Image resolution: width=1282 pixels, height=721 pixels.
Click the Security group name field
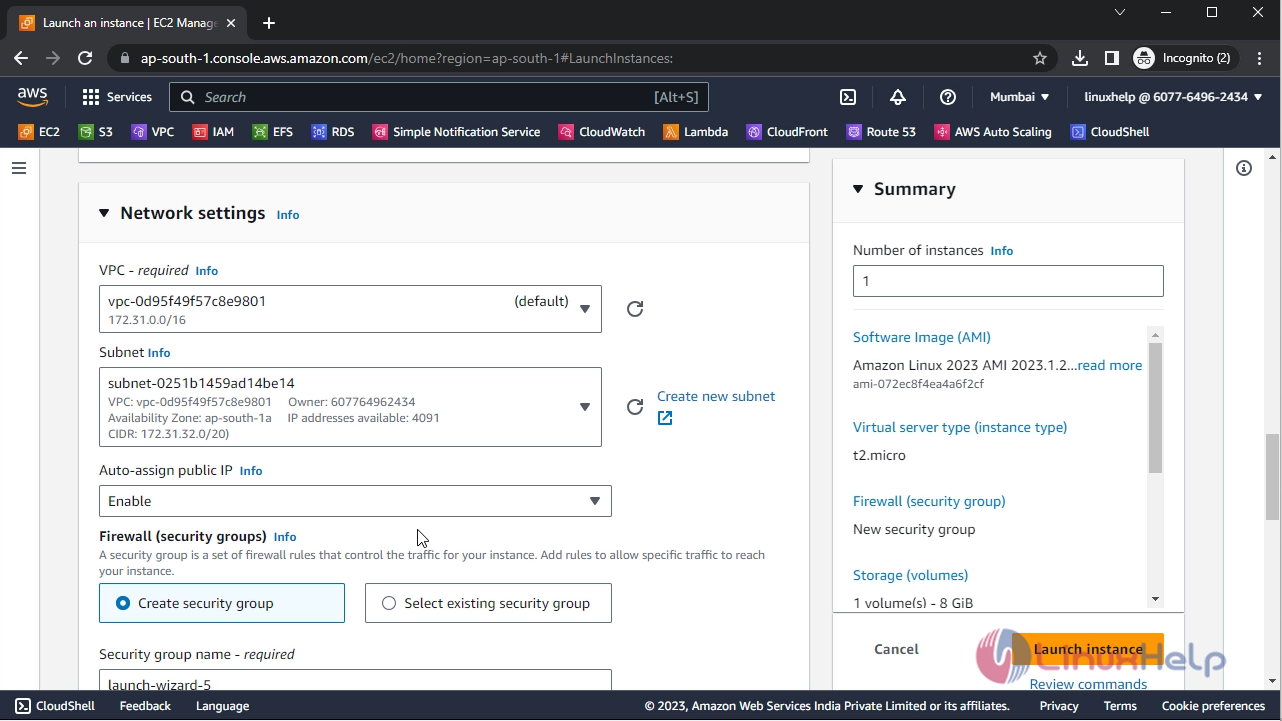point(355,681)
